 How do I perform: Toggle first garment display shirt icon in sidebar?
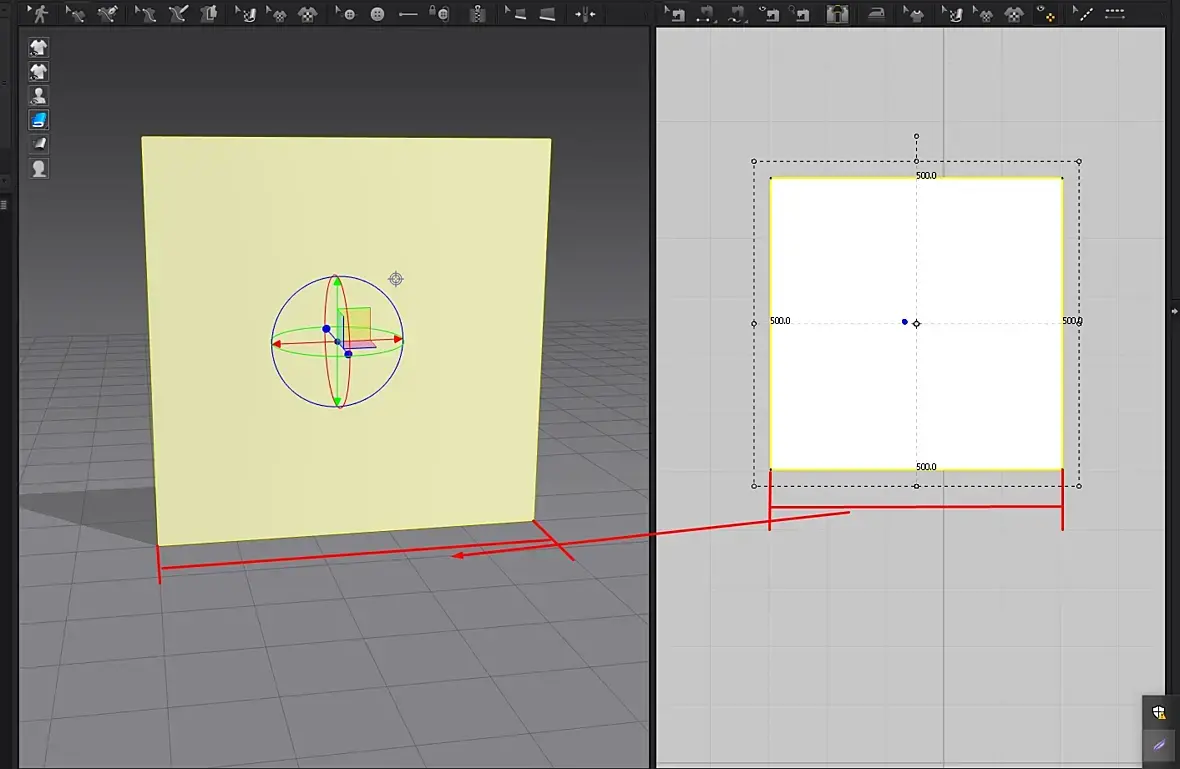click(38, 47)
